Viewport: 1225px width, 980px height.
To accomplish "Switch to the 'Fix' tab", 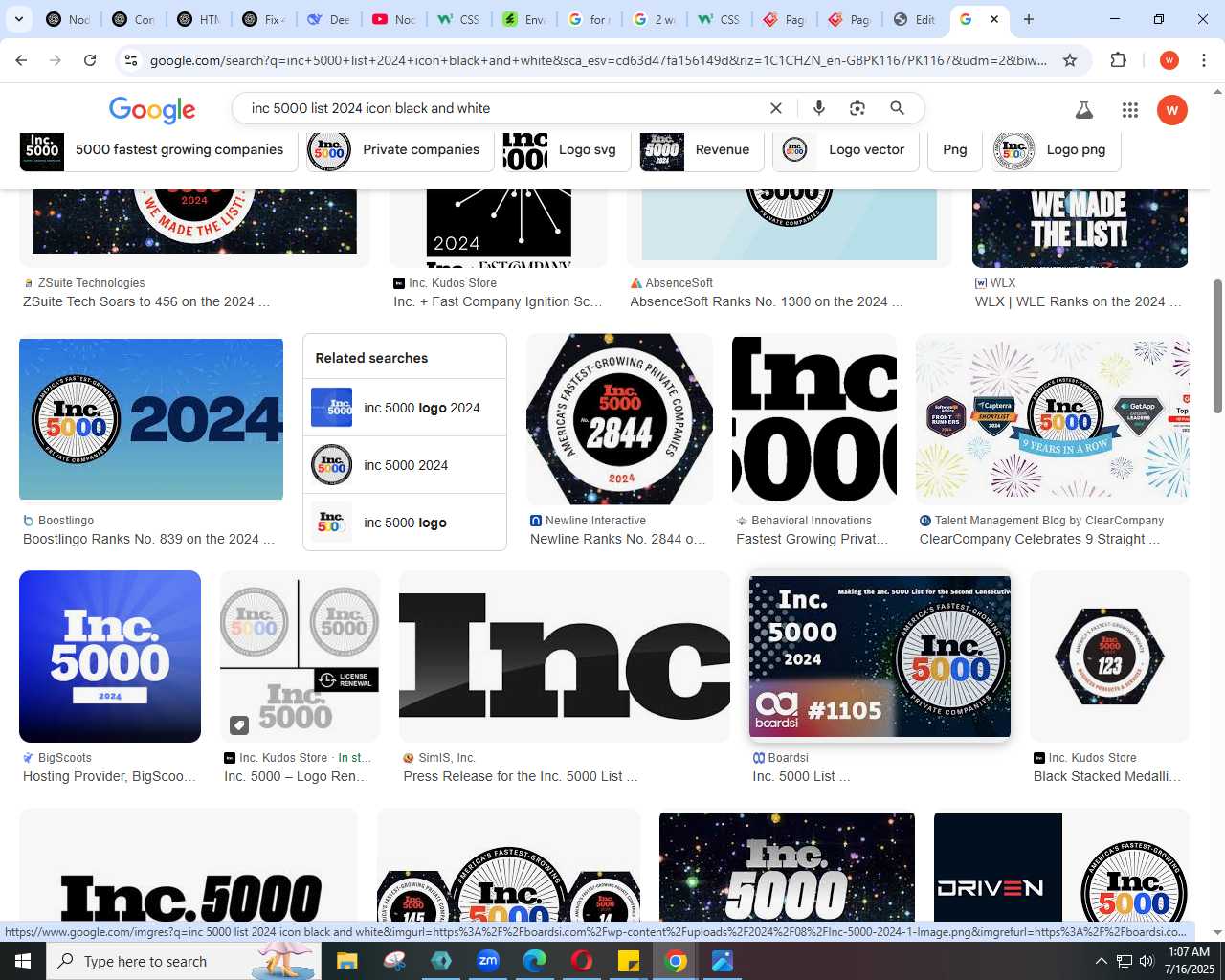I will coord(263,19).
